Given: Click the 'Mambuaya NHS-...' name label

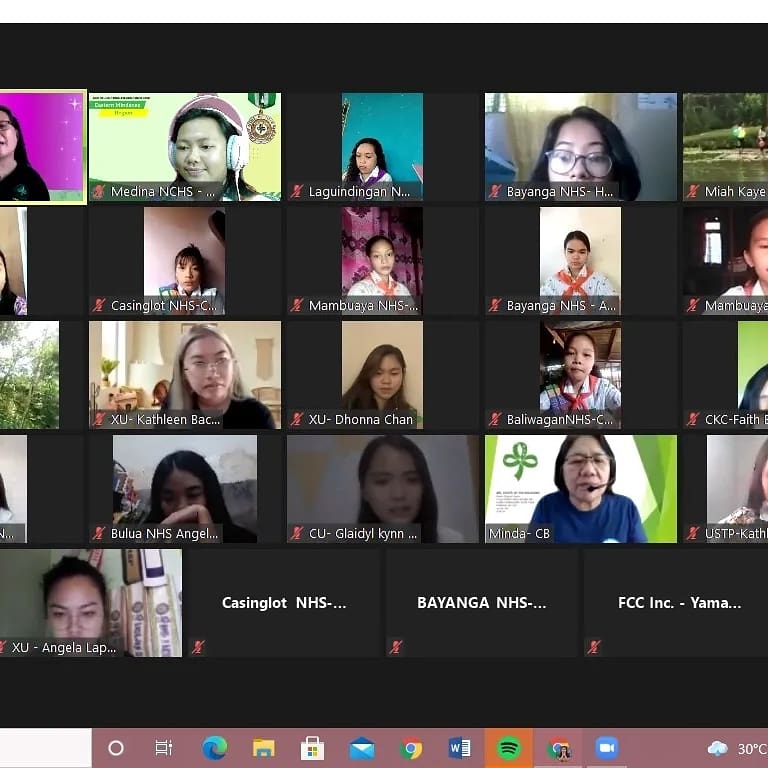Looking at the screenshot, I should click(x=363, y=306).
